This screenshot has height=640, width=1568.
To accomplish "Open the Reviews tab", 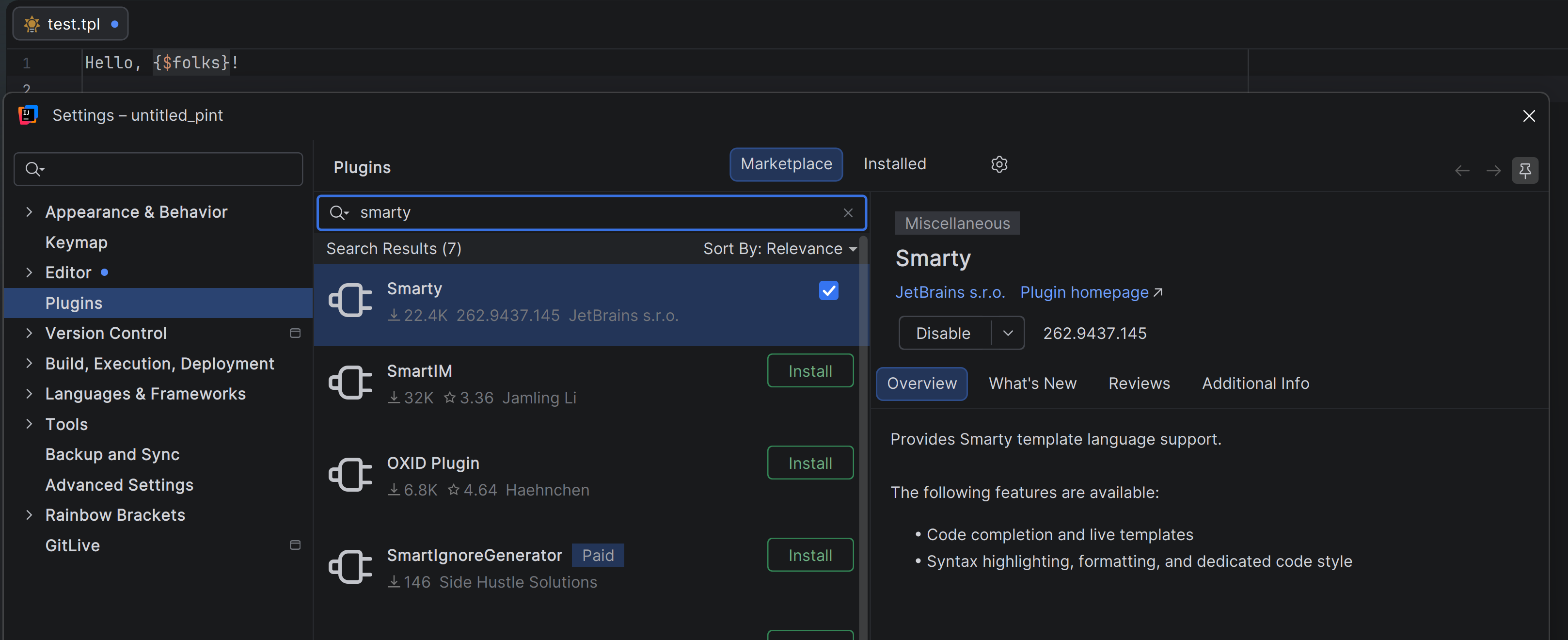I will (x=1139, y=384).
